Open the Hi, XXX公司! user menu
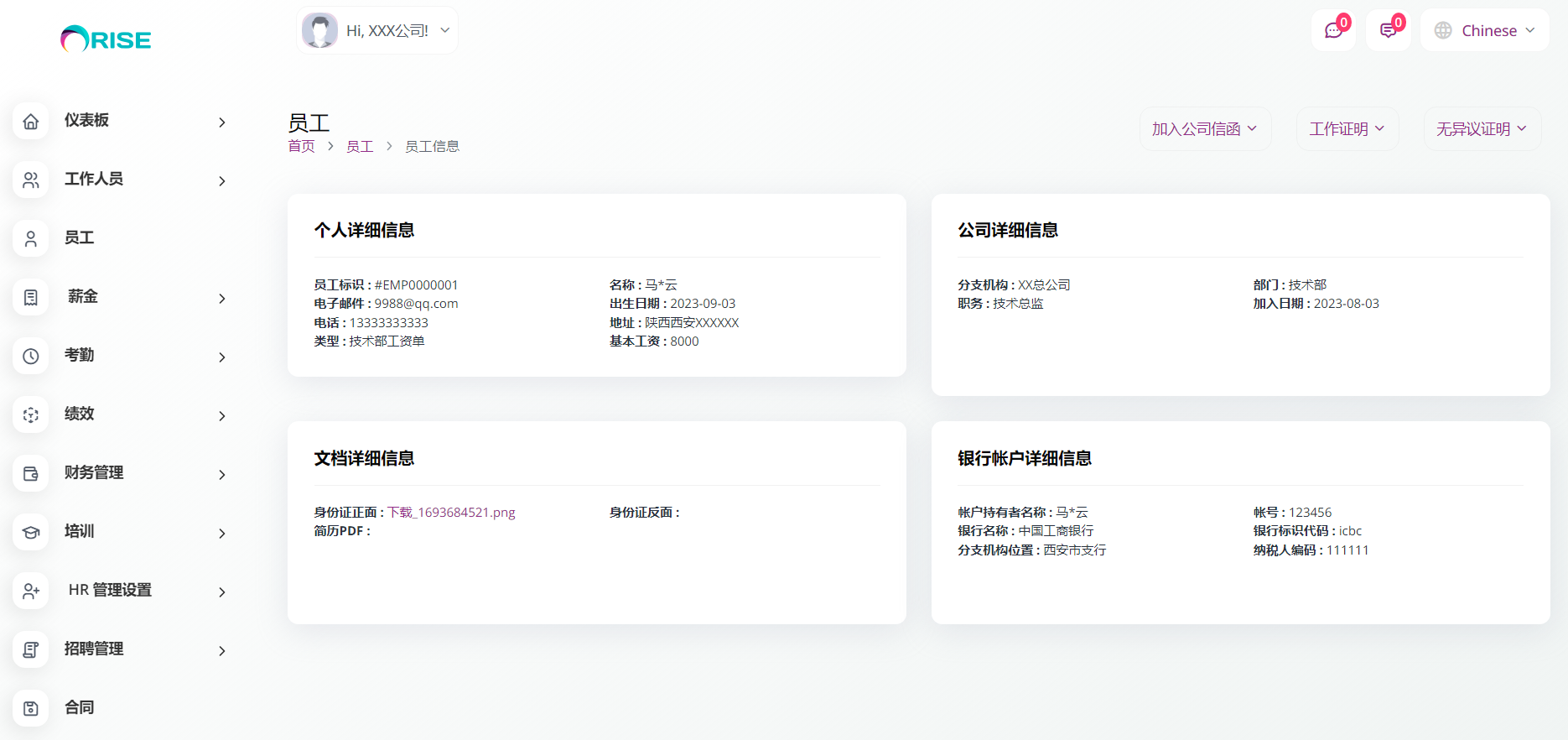The image size is (1568, 740). [x=377, y=31]
